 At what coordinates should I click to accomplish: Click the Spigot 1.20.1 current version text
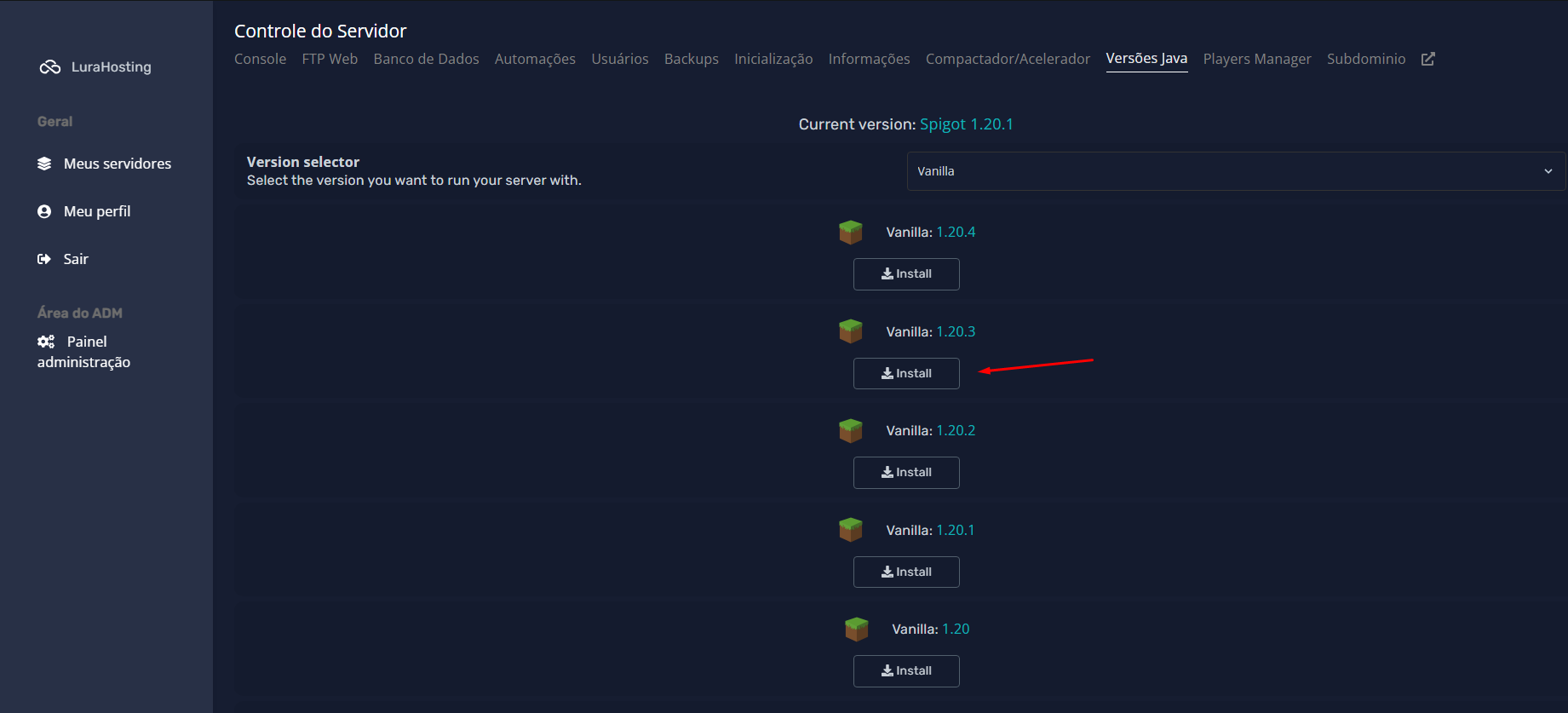pyautogui.click(x=967, y=124)
